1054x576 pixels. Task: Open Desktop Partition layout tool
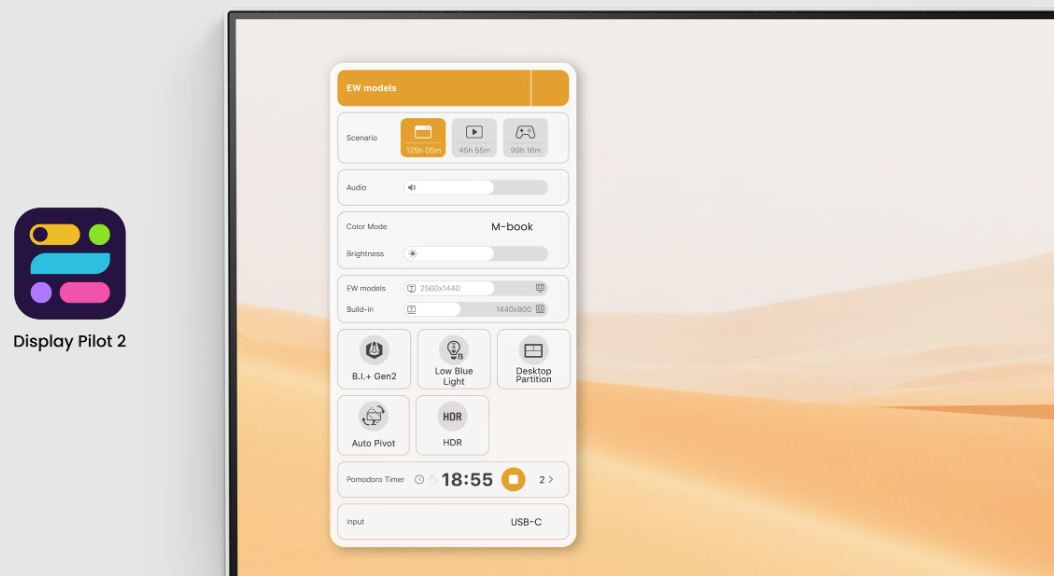(533, 359)
